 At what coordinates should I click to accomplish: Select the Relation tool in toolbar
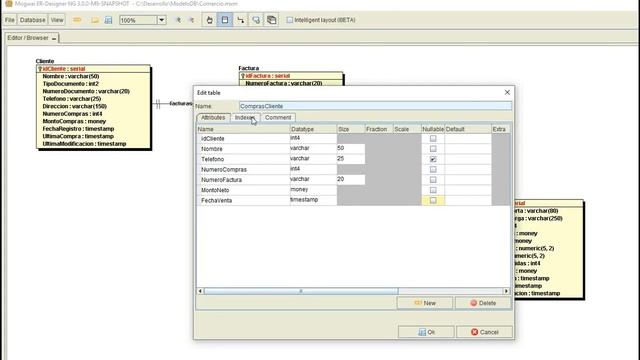click(x=240, y=20)
